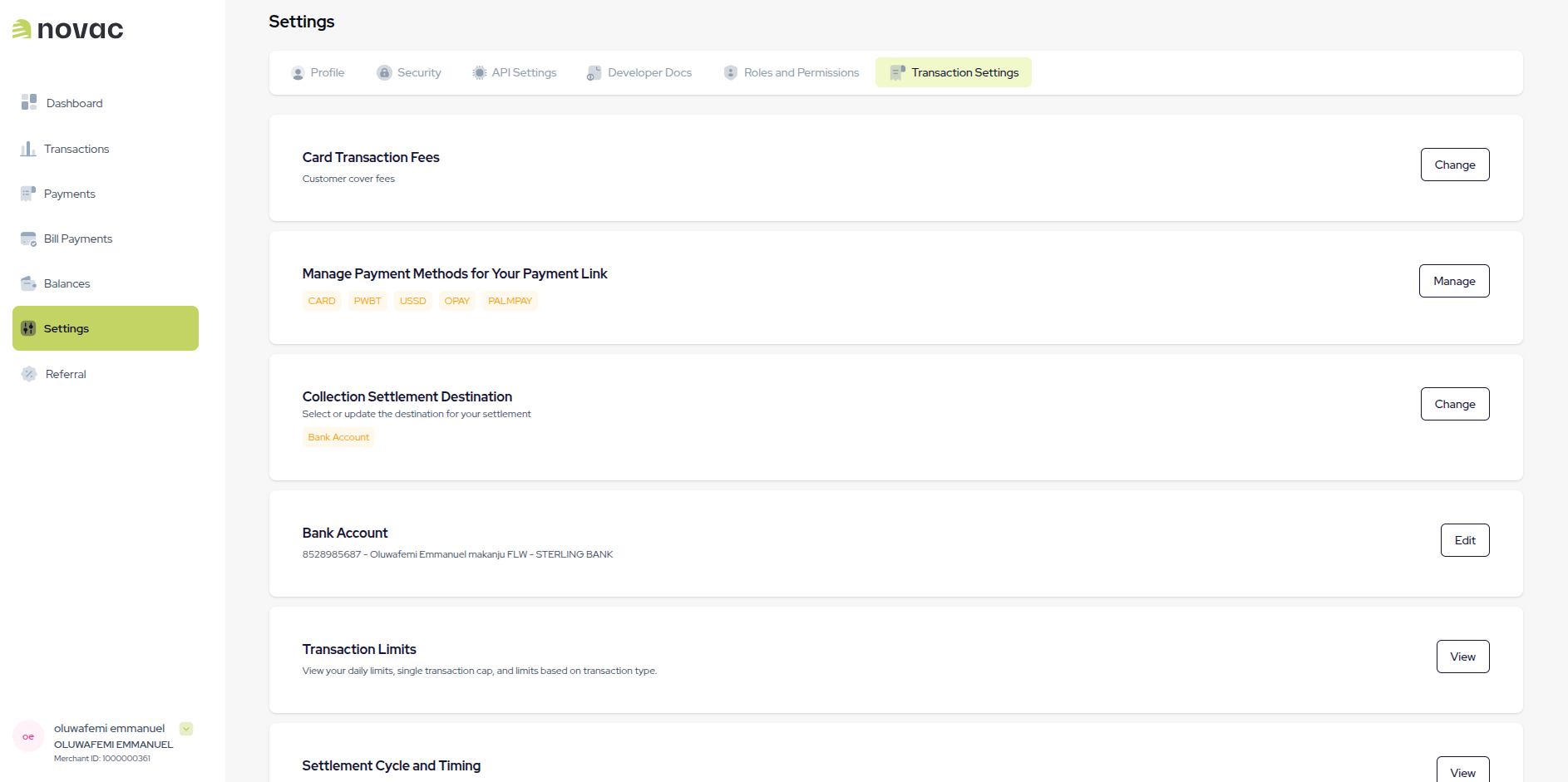The height and width of the screenshot is (782, 1568).
Task: Click the Payments card icon in sidebar
Action: point(28,193)
